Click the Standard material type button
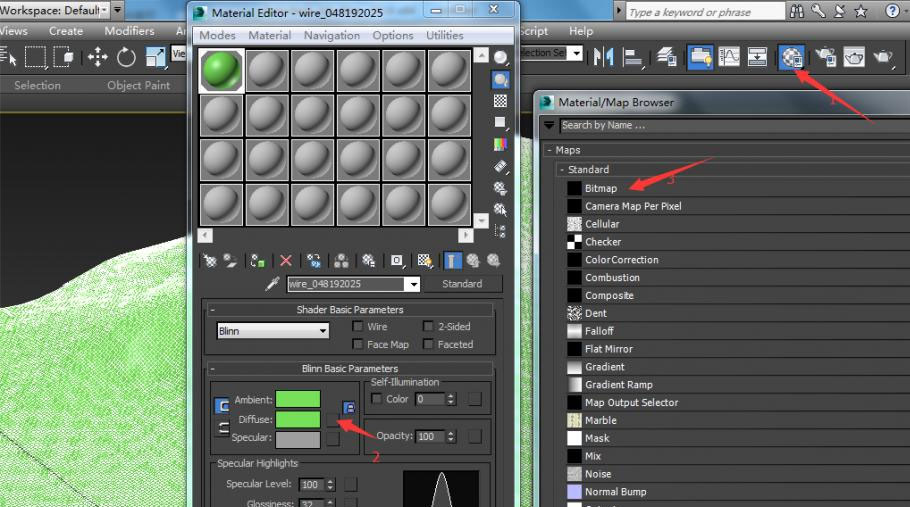Image resolution: width=910 pixels, height=507 pixels. pos(462,284)
